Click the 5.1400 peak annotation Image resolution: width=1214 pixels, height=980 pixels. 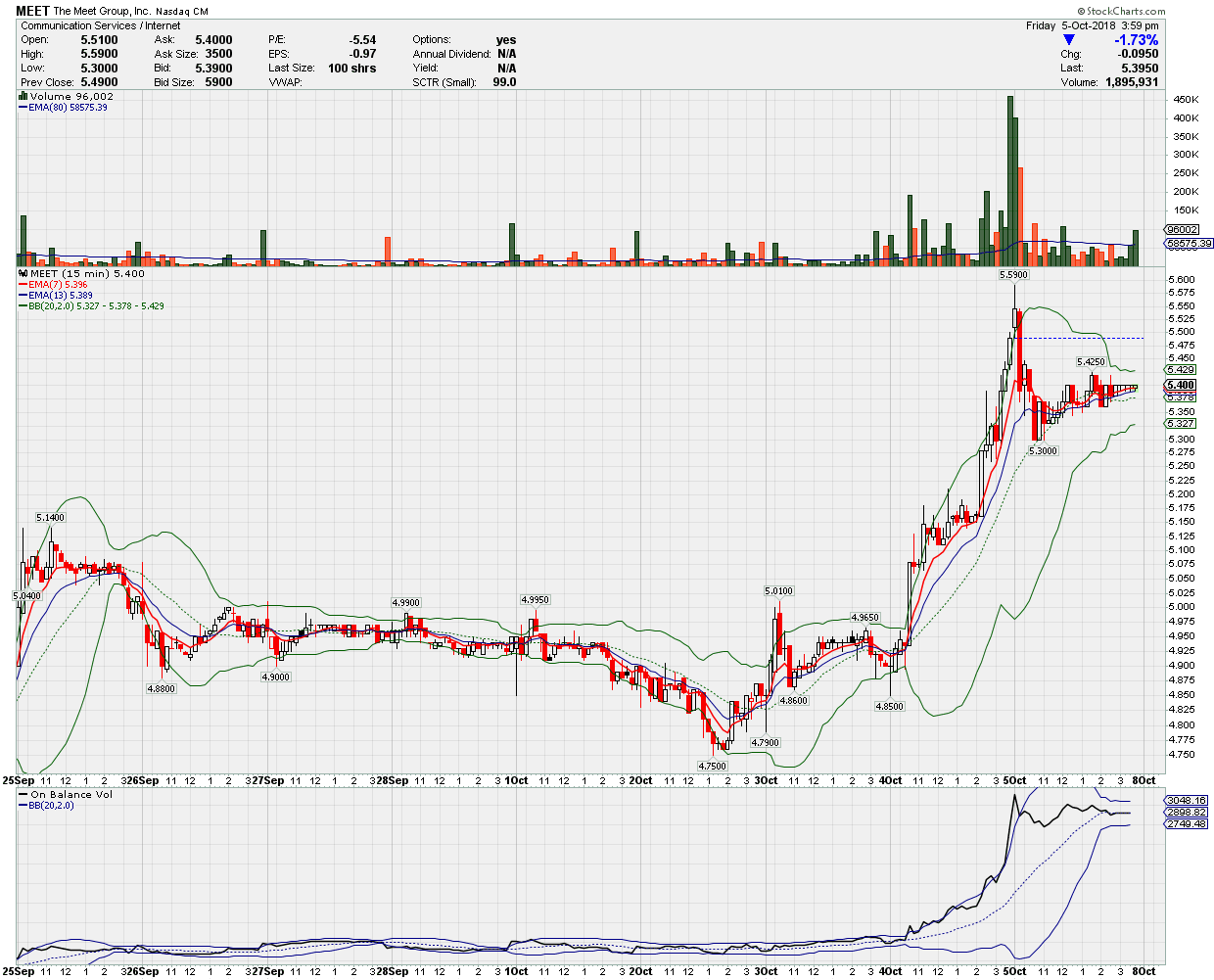click(x=51, y=517)
